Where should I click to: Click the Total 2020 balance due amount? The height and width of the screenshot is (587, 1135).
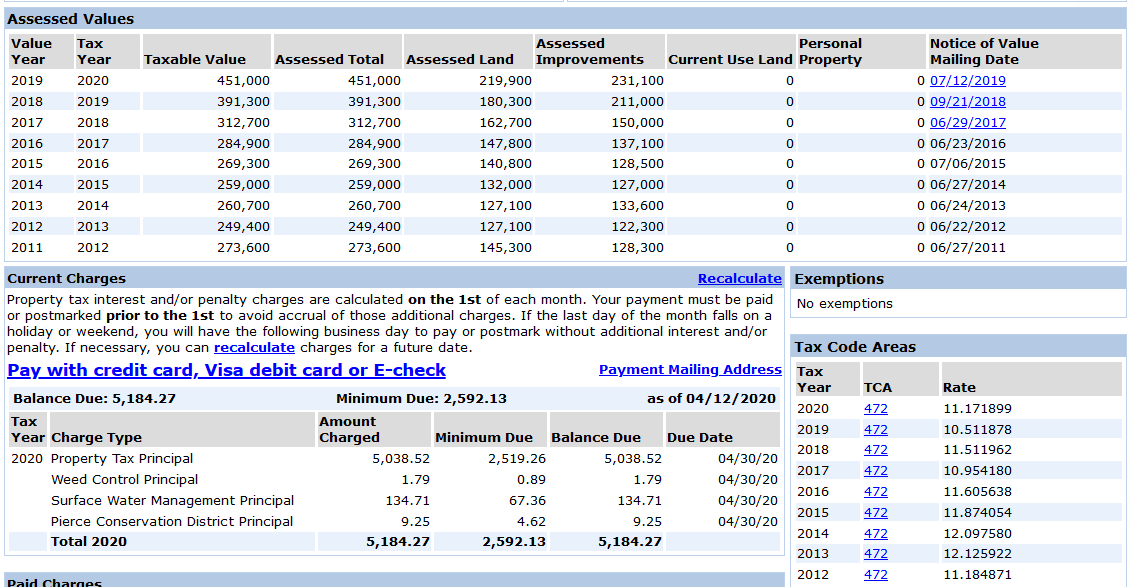[630, 542]
